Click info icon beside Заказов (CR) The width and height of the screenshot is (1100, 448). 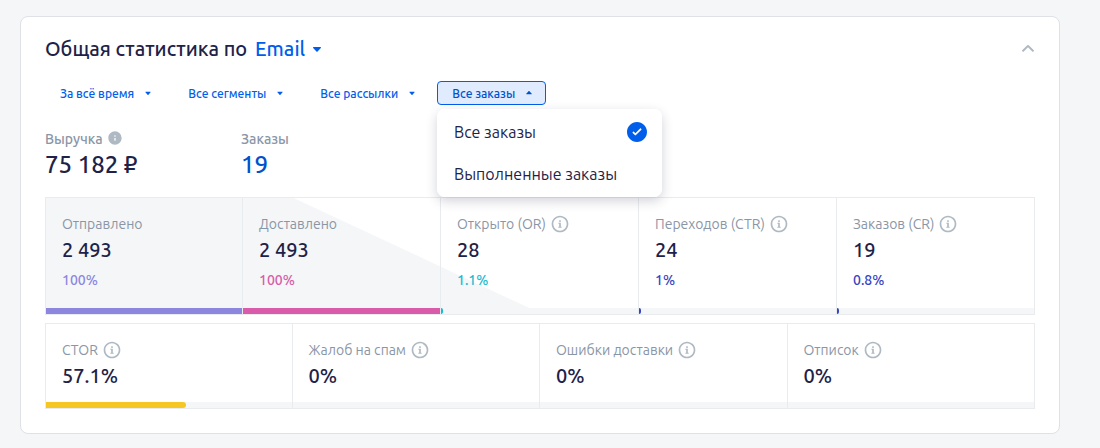click(x=948, y=224)
